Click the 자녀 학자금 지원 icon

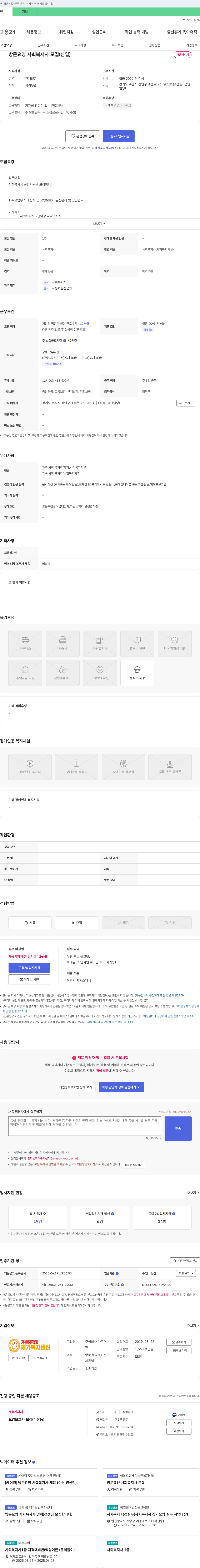point(174,643)
